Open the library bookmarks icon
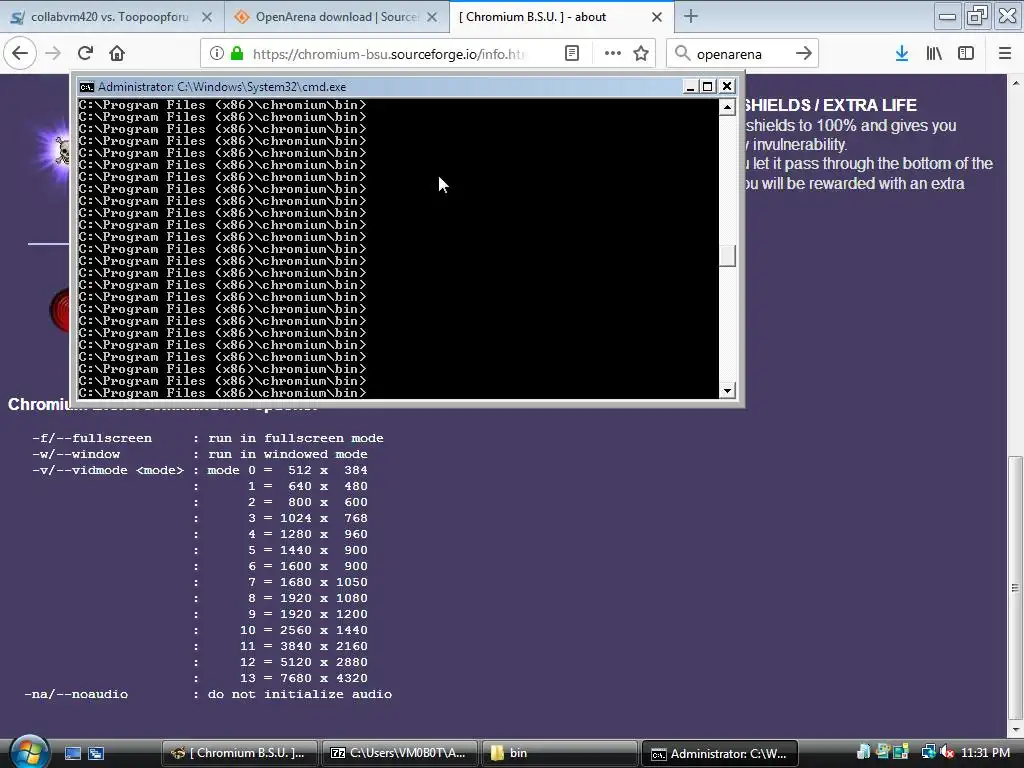 point(934,54)
